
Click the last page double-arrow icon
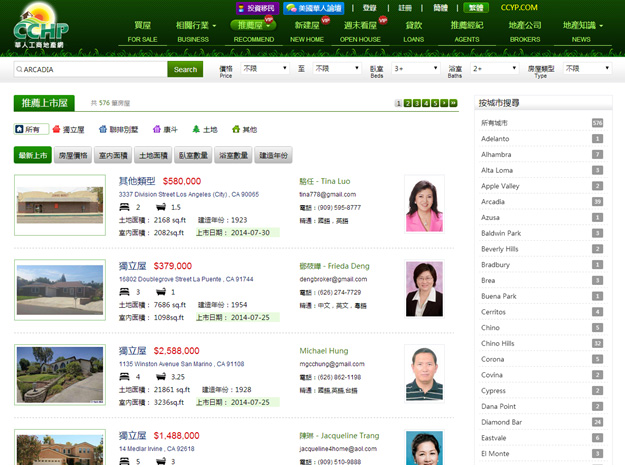[x=453, y=103]
